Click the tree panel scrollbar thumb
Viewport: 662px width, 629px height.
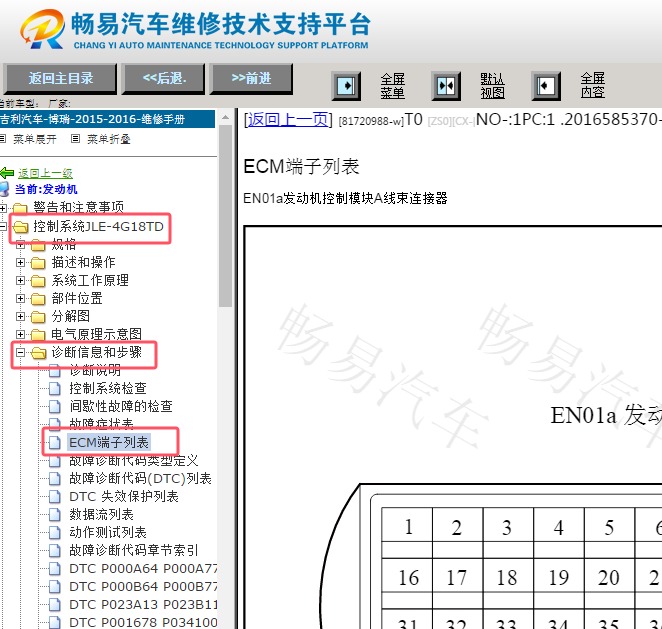coord(226,215)
